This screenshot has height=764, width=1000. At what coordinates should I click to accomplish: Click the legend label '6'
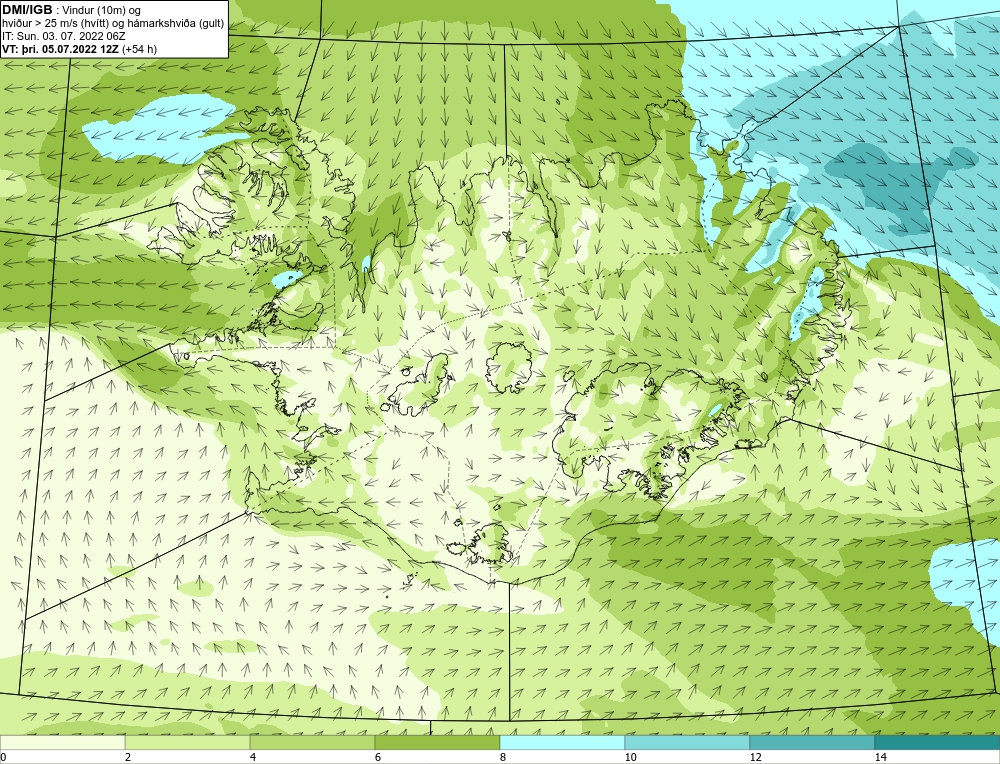(x=378, y=758)
